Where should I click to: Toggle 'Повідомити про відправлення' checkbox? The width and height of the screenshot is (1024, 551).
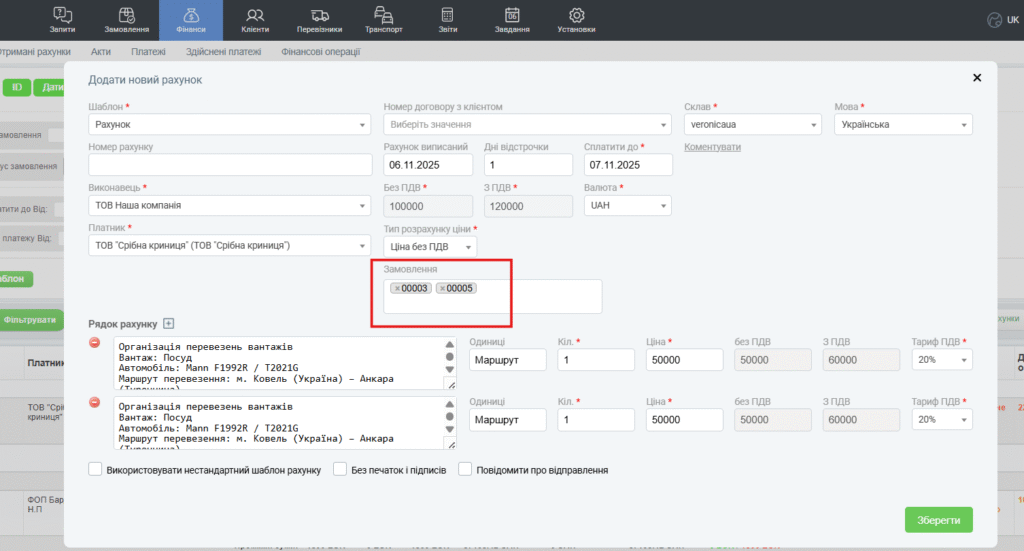pos(465,469)
